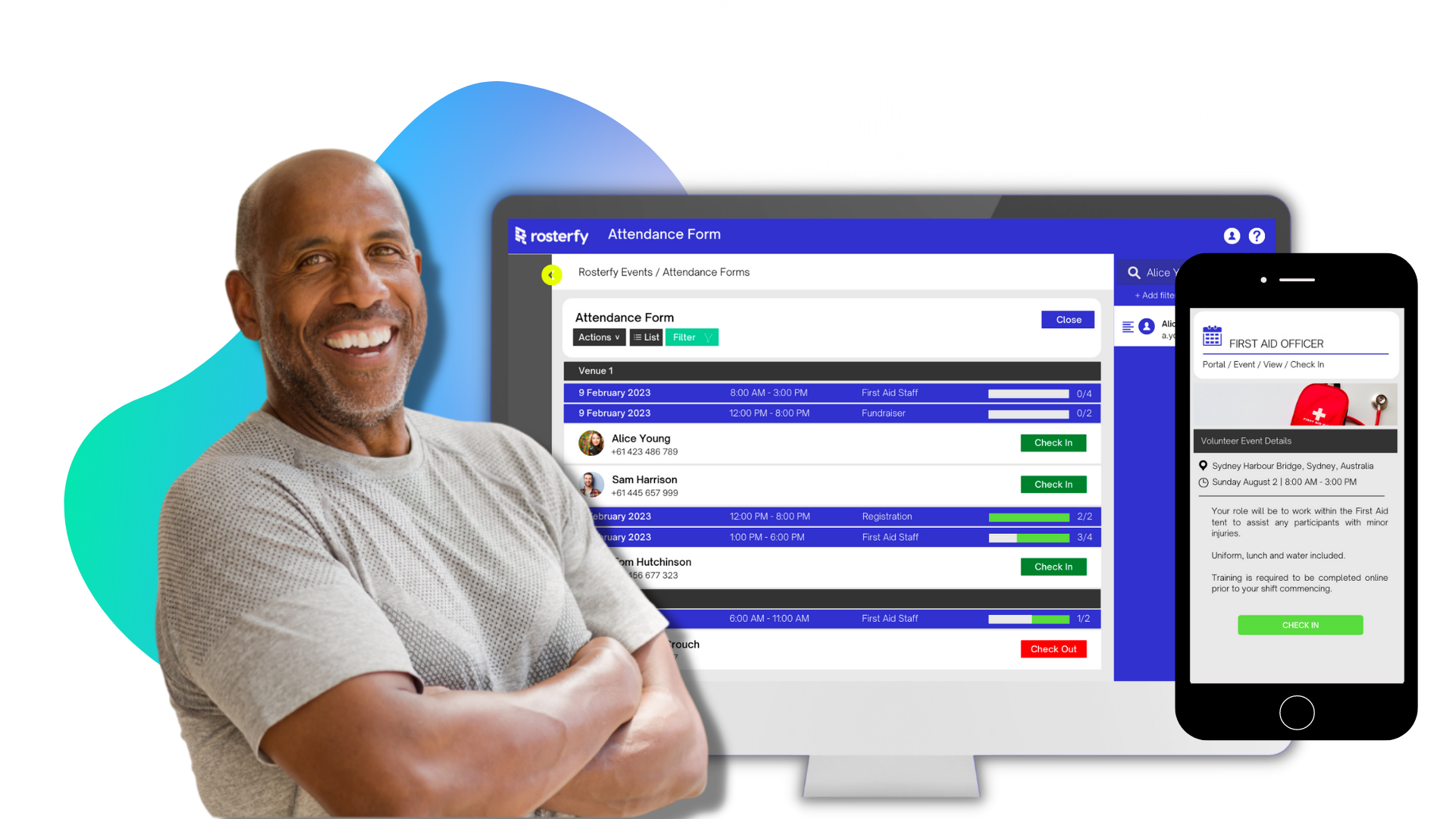Click the list view icon in Attendance Form
This screenshot has height=819, width=1456.
(x=645, y=337)
